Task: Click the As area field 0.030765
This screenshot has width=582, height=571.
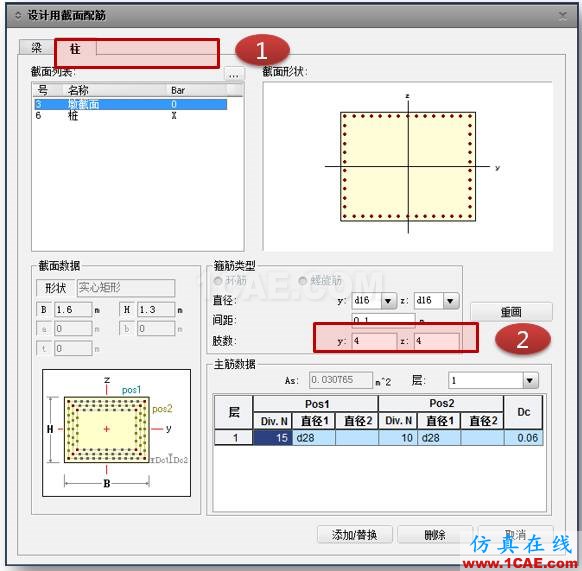Action: [x=341, y=380]
